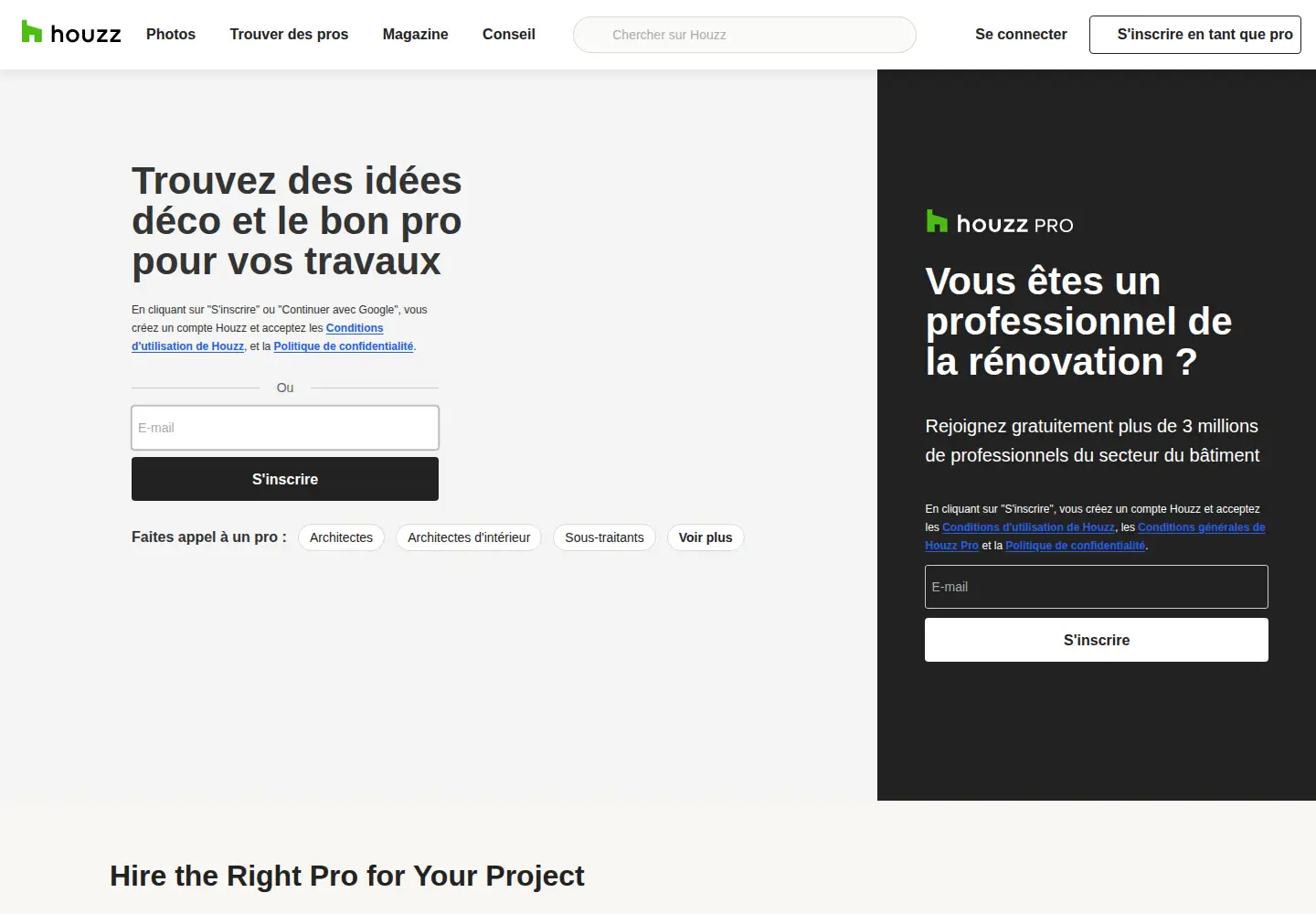
Task: Open the Photos menu
Action: coord(171,34)
